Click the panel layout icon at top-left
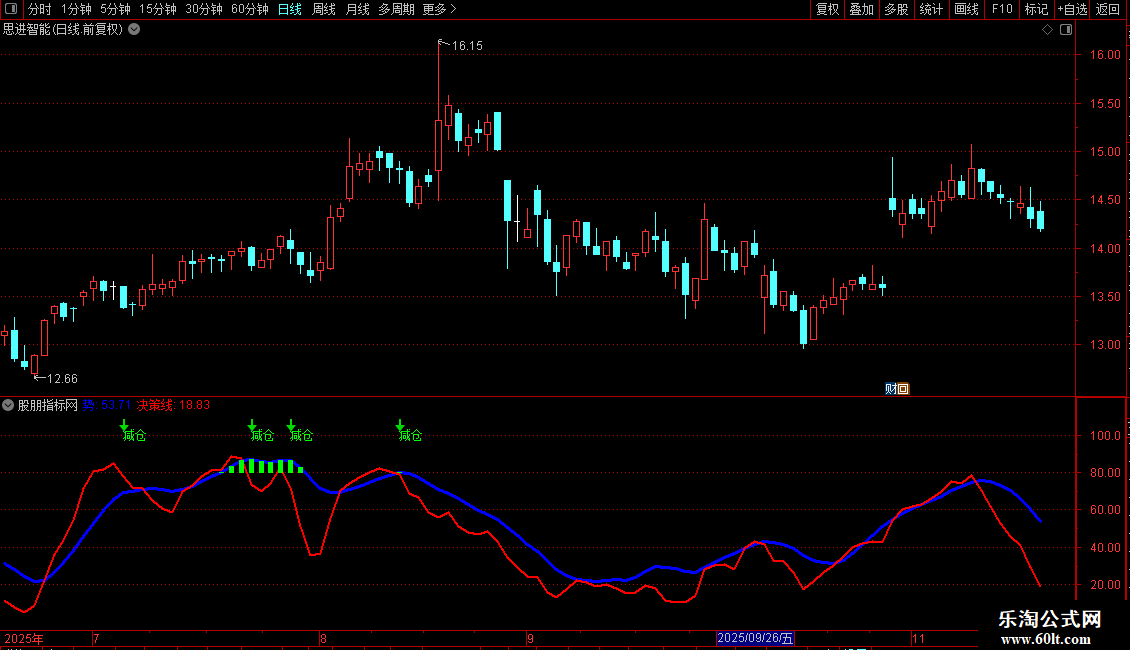Image resolution: width=1130 pixels, height=650 pixels. 11,9
